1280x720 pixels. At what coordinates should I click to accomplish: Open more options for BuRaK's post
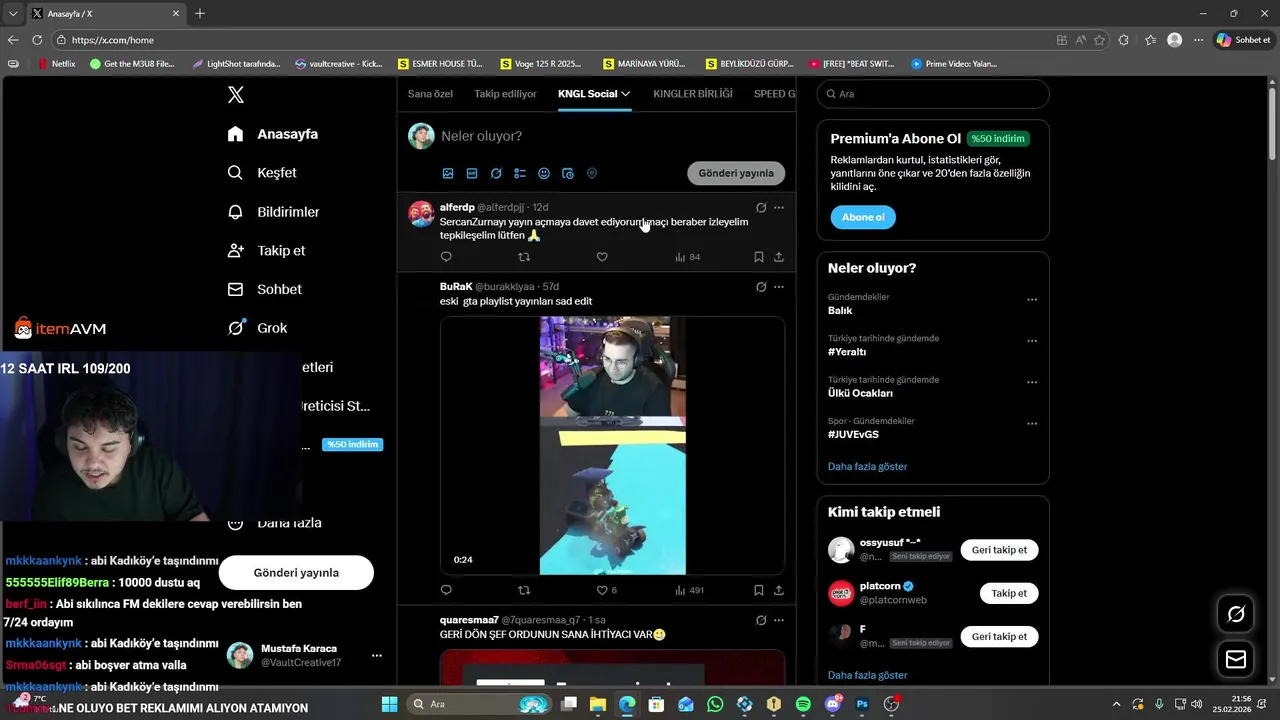[779, 286]
